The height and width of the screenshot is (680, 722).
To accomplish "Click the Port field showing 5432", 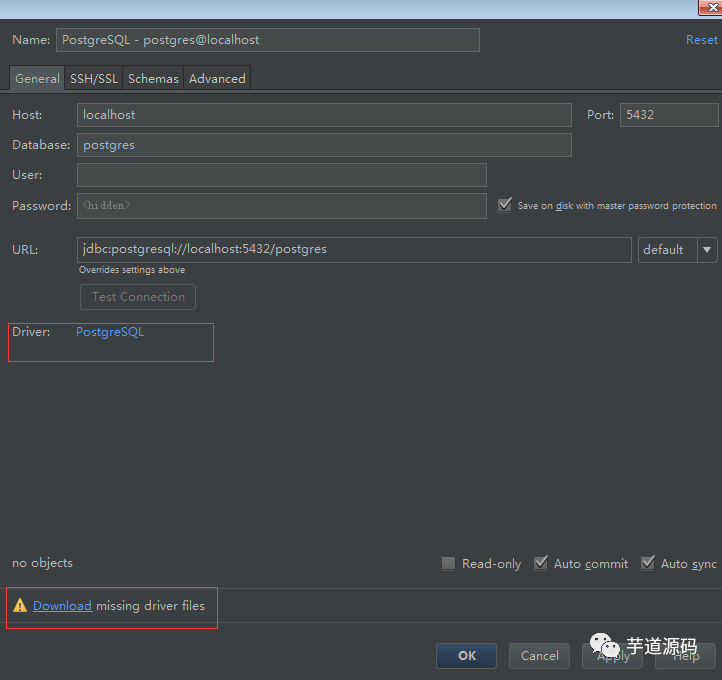I will click(x=669, y=115).
